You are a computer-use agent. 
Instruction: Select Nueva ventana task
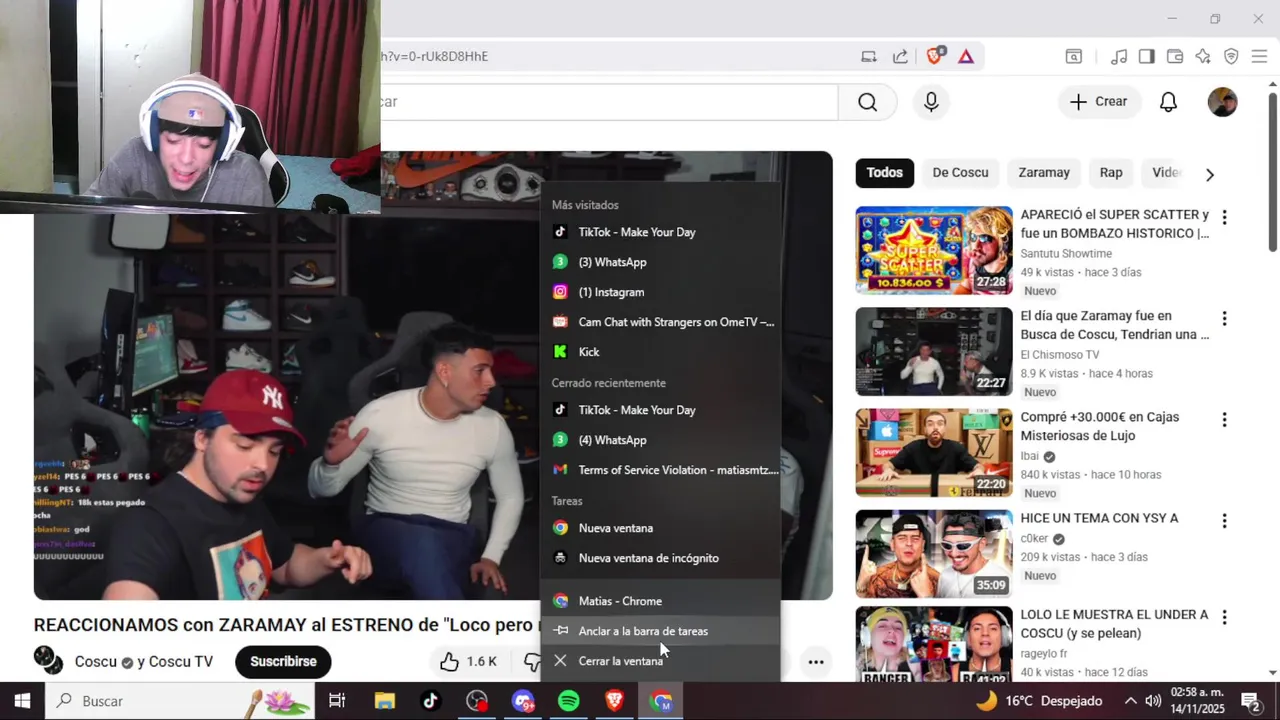(660, 528)
